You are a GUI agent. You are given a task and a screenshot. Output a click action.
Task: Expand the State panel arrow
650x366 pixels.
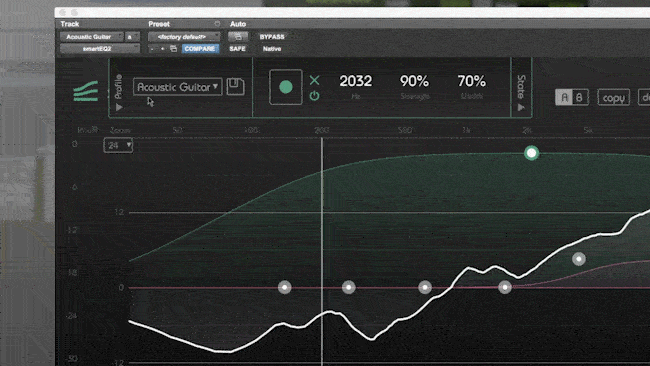(x=521, y=107)
